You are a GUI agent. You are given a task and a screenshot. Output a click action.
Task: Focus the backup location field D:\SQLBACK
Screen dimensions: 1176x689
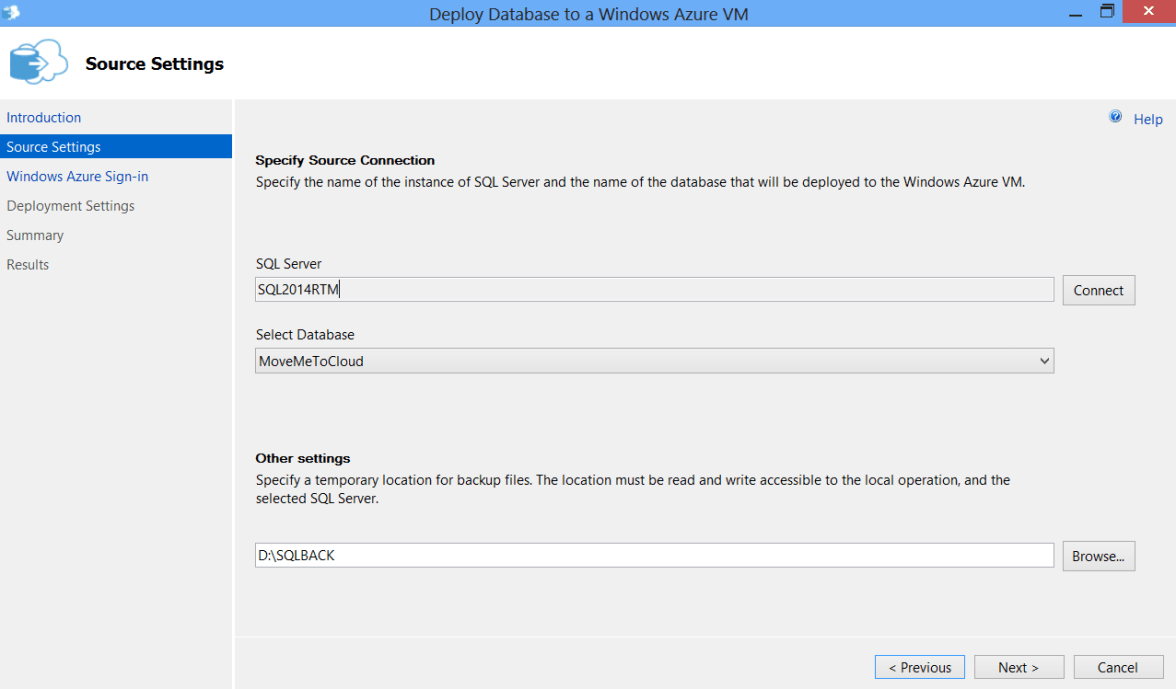(x=654, y=555)
